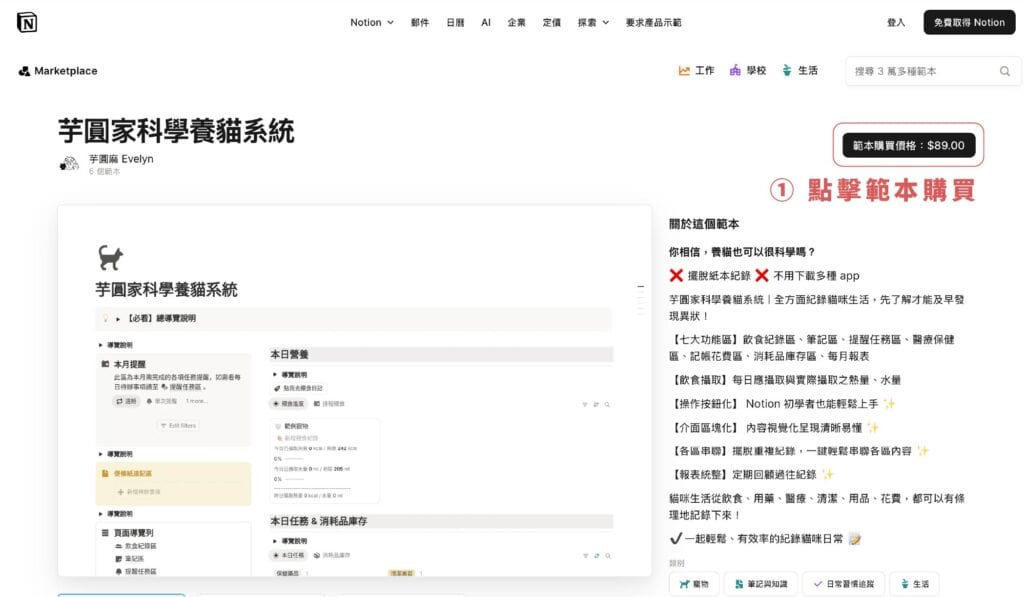Click the 免費取得 Notion button

[968, 22]
